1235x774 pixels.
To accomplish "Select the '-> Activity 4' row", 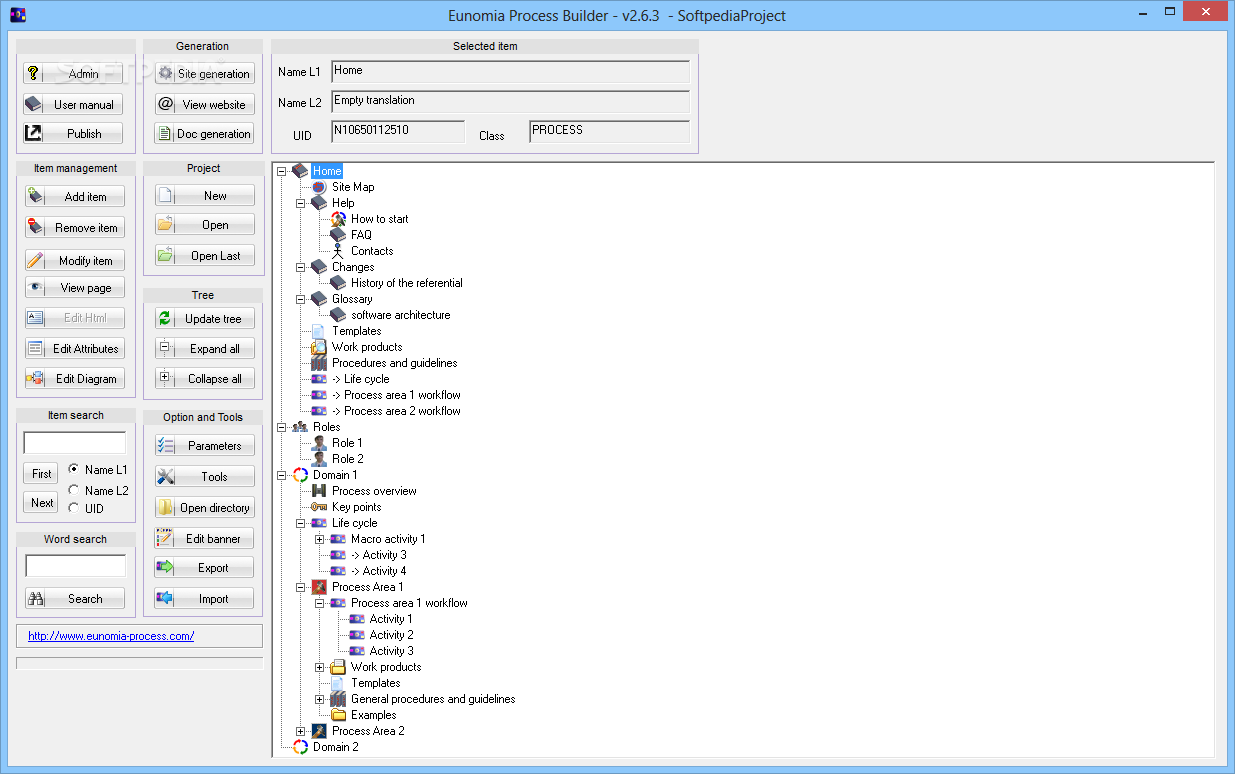I will [x=378, y=571].
